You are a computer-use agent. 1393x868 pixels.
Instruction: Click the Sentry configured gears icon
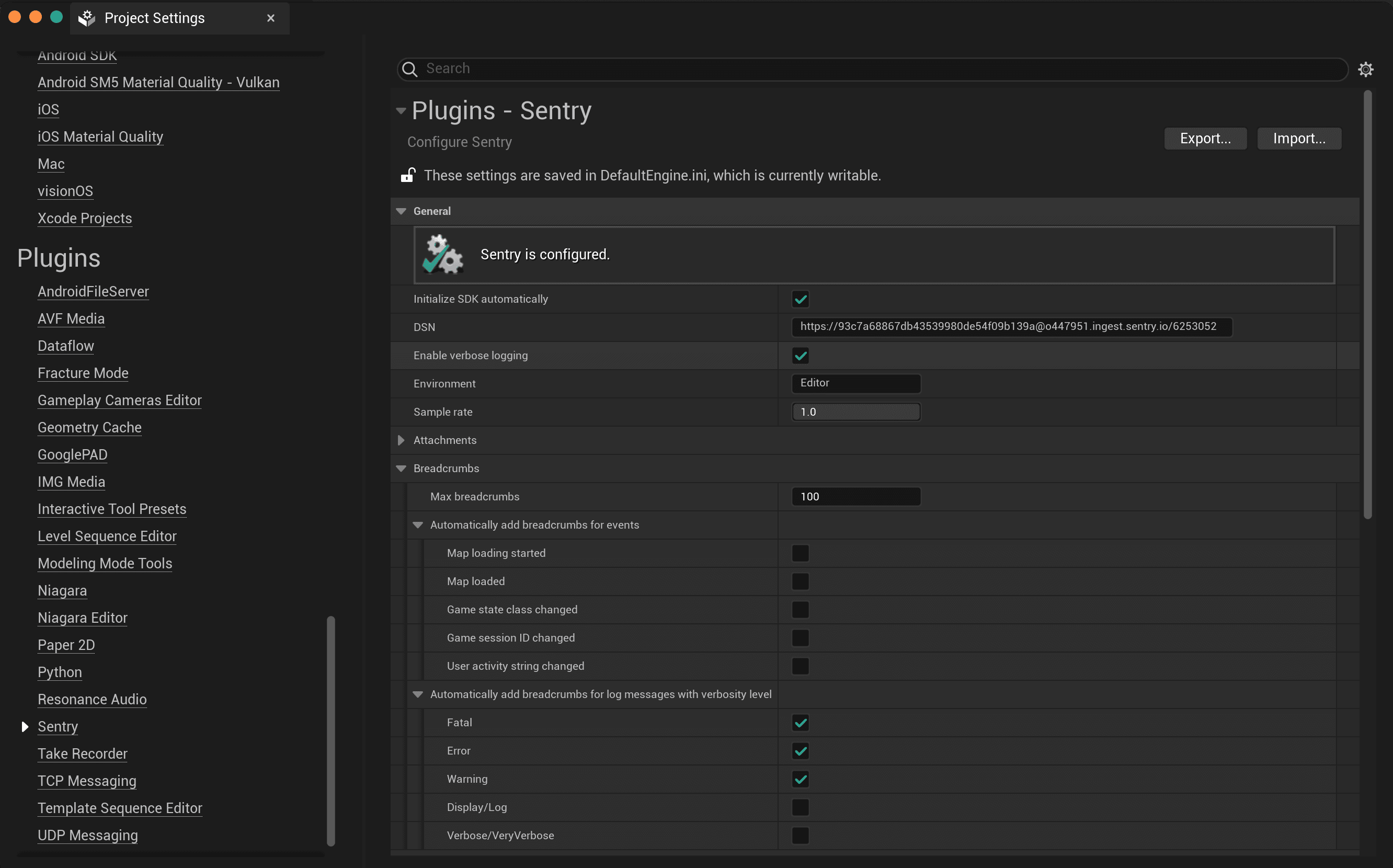point(442,254)
